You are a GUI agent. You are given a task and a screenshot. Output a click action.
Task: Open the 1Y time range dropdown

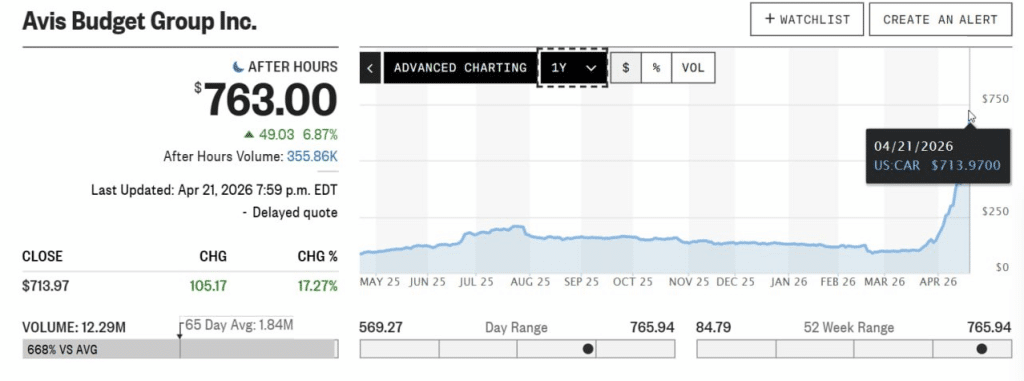573,67
